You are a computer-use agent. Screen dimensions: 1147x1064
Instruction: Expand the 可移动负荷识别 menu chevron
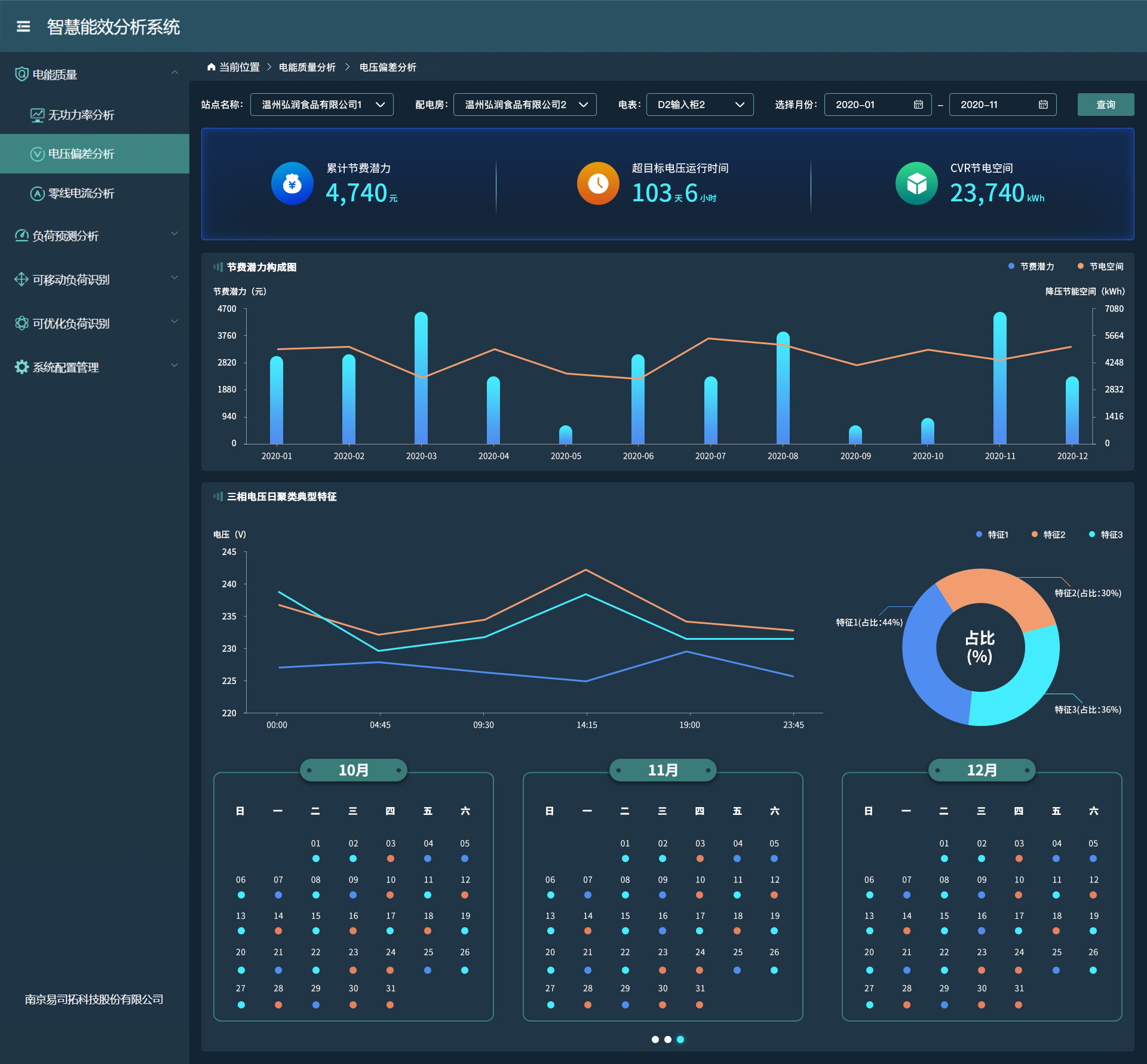(174, 277)
